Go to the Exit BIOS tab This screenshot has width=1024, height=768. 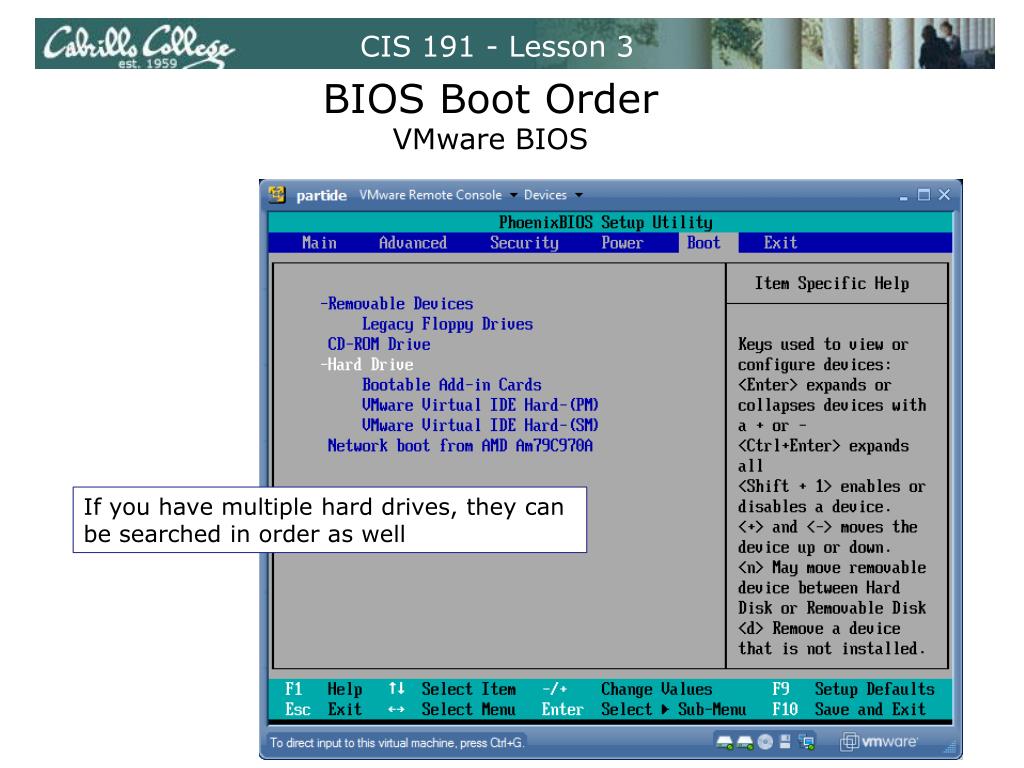[780, 243]
